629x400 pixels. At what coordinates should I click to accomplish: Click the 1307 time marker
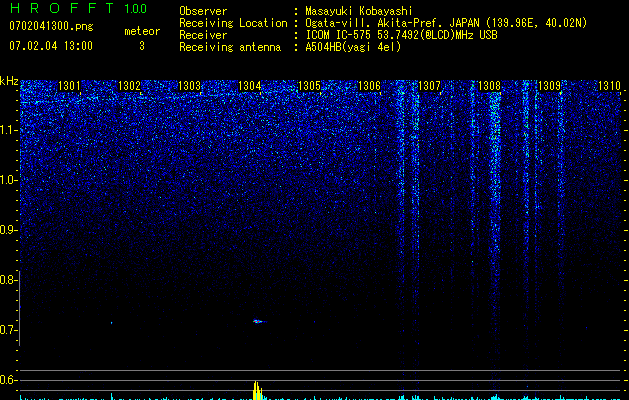coord(429,86)
